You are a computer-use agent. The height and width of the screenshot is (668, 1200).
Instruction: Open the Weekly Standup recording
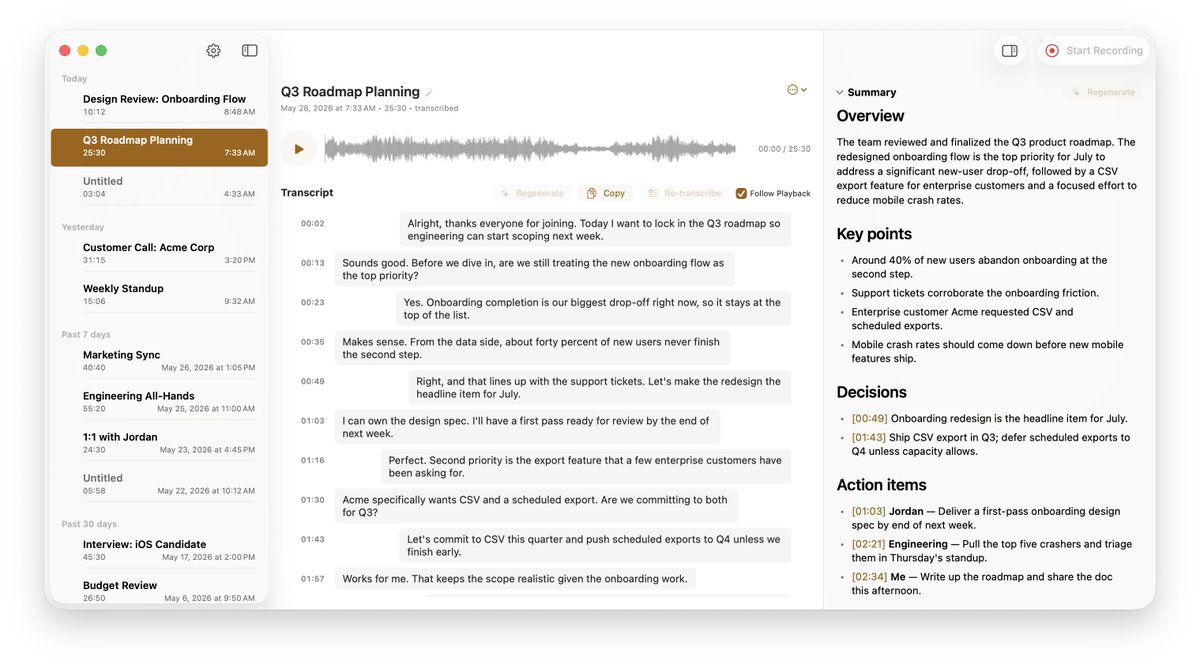[160, 294]
